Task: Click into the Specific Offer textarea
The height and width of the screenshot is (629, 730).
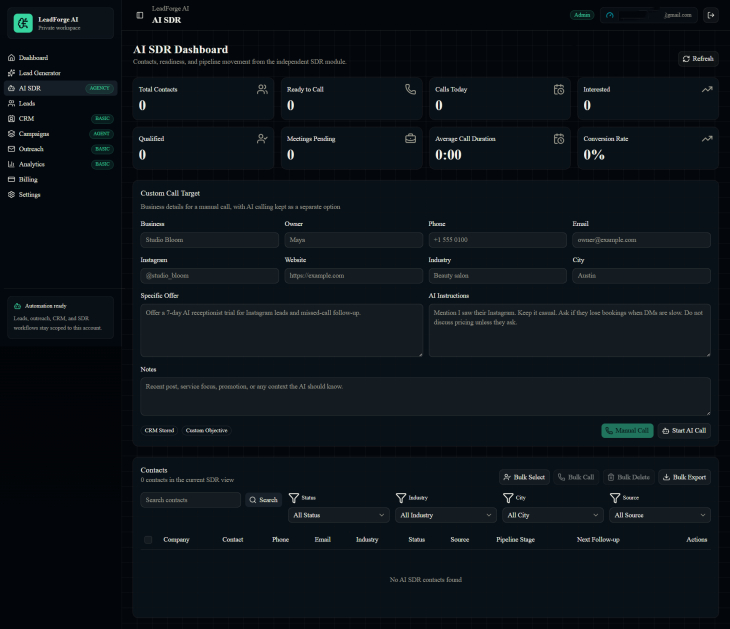Action: (x=282, y=331)
